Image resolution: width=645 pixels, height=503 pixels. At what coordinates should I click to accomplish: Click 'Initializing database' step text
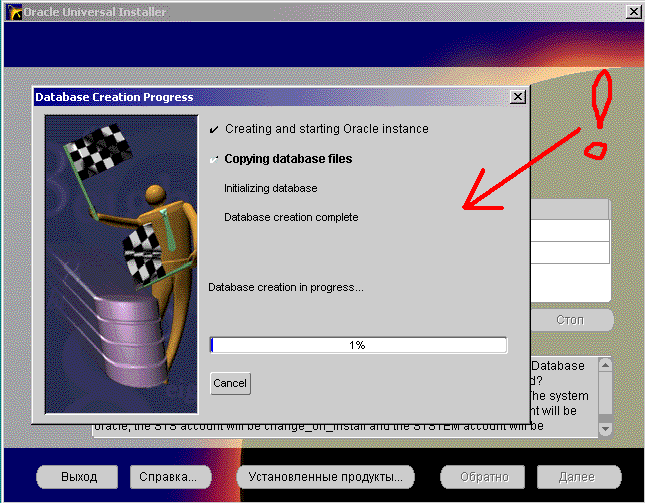pos(270,188)
